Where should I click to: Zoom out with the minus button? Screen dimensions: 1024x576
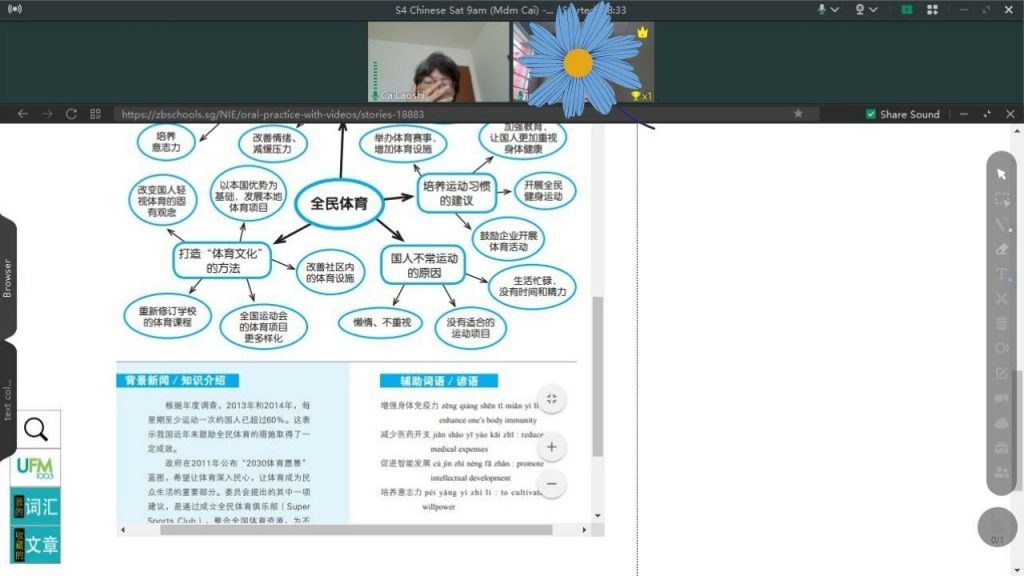click(551, 485)
